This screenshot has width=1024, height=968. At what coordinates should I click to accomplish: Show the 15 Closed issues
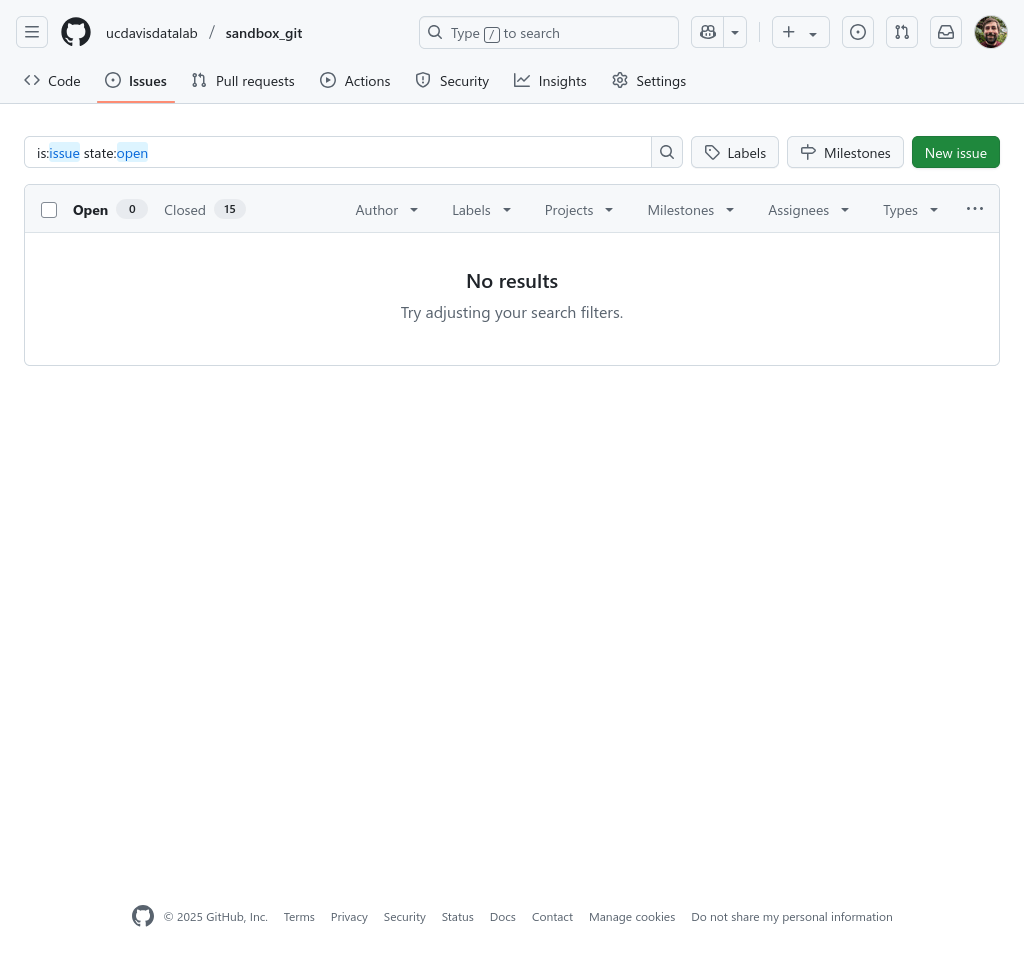coord(204,210)
